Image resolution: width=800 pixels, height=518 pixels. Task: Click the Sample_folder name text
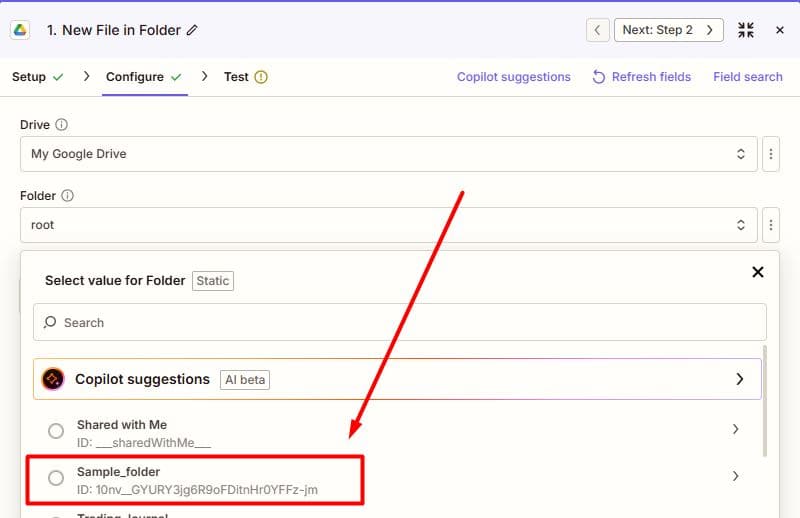click(x=118, y=472)
